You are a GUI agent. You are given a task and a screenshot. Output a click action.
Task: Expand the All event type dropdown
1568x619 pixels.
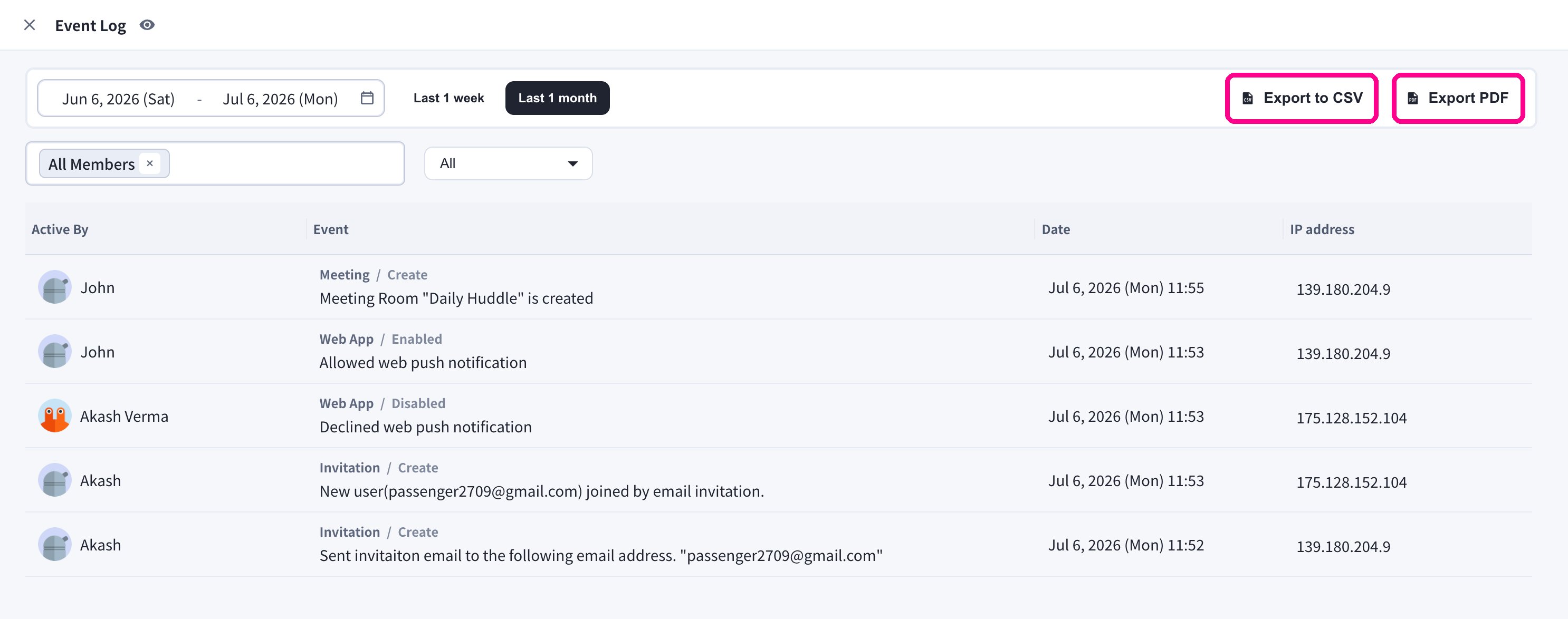[x=508, y=163]
